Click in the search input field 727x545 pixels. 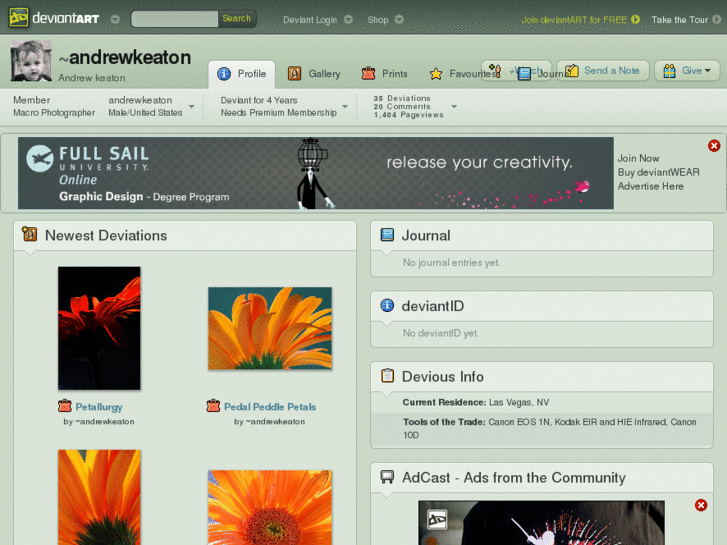tap(174, 19)
